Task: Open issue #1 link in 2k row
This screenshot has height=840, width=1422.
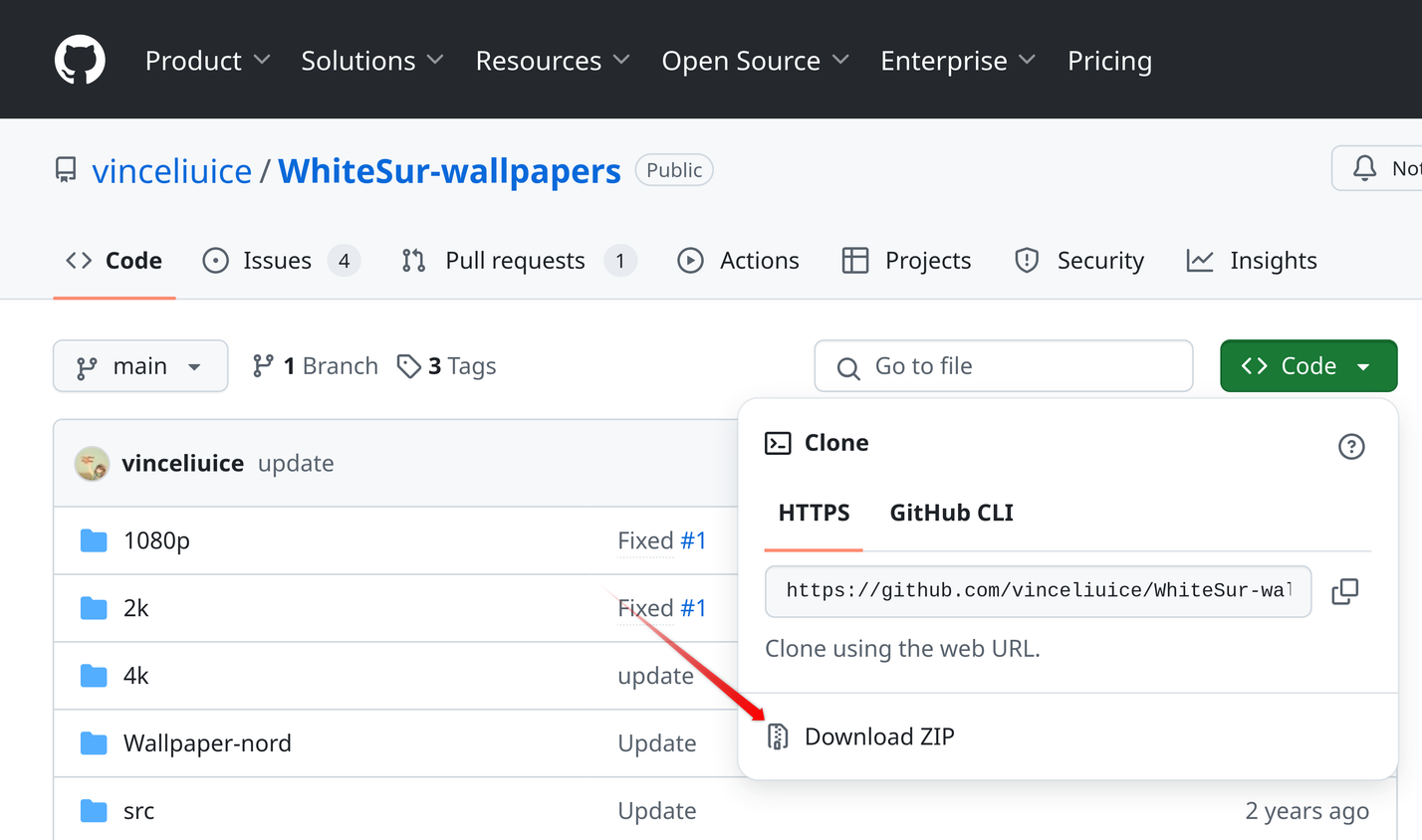Action: [x=693, y=608]
